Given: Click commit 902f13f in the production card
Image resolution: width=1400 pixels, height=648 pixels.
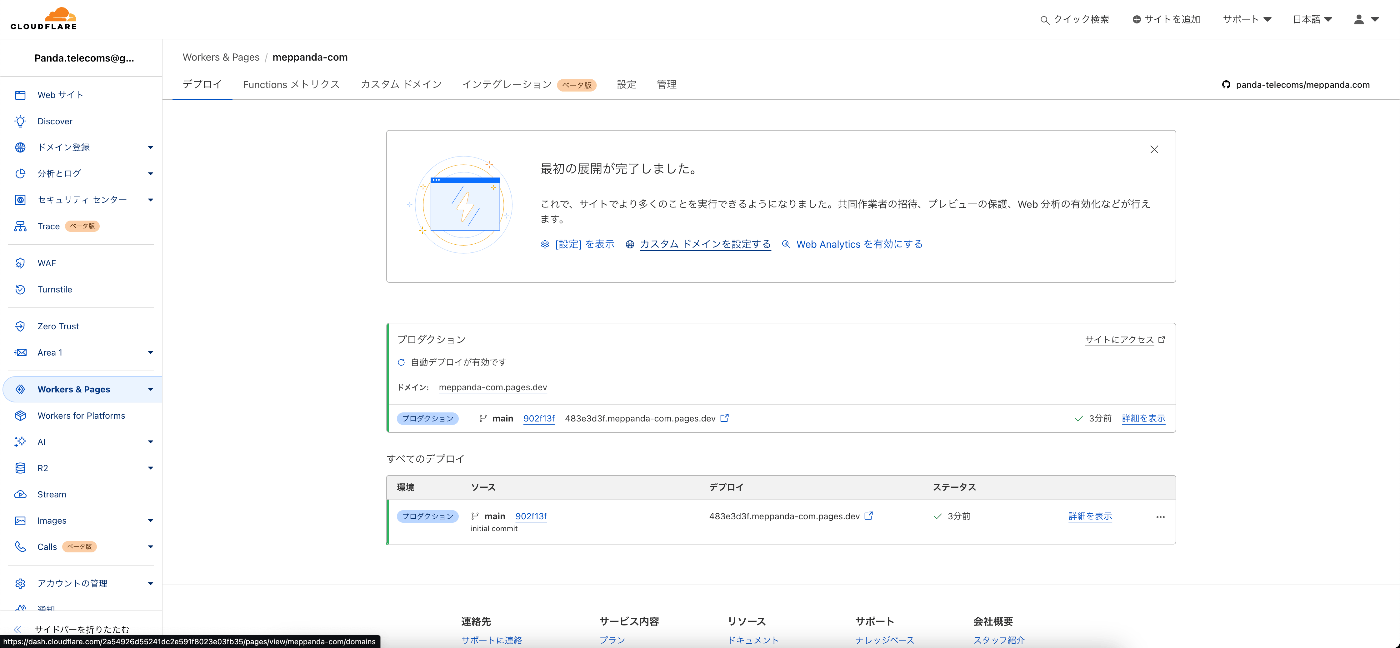Looking at the screenshot, I should coord(539,418).
